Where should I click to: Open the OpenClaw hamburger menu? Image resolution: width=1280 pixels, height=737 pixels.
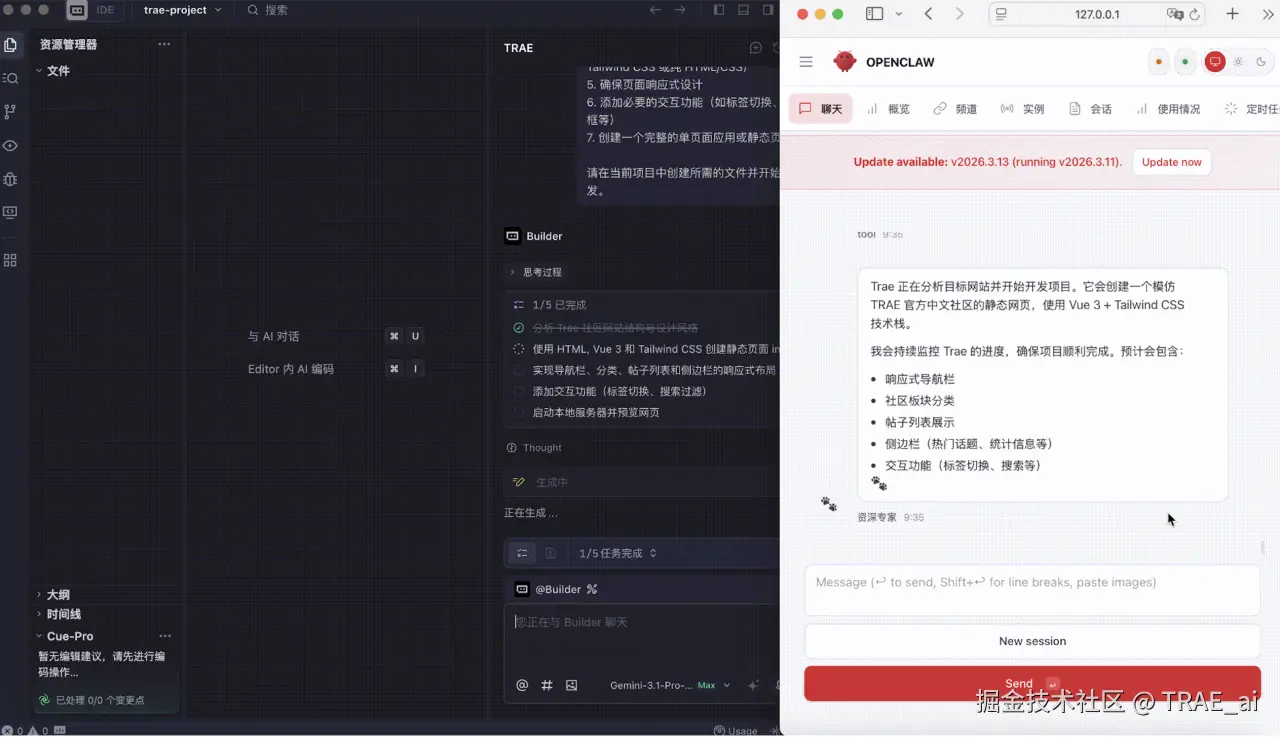(x=806, y=62)
